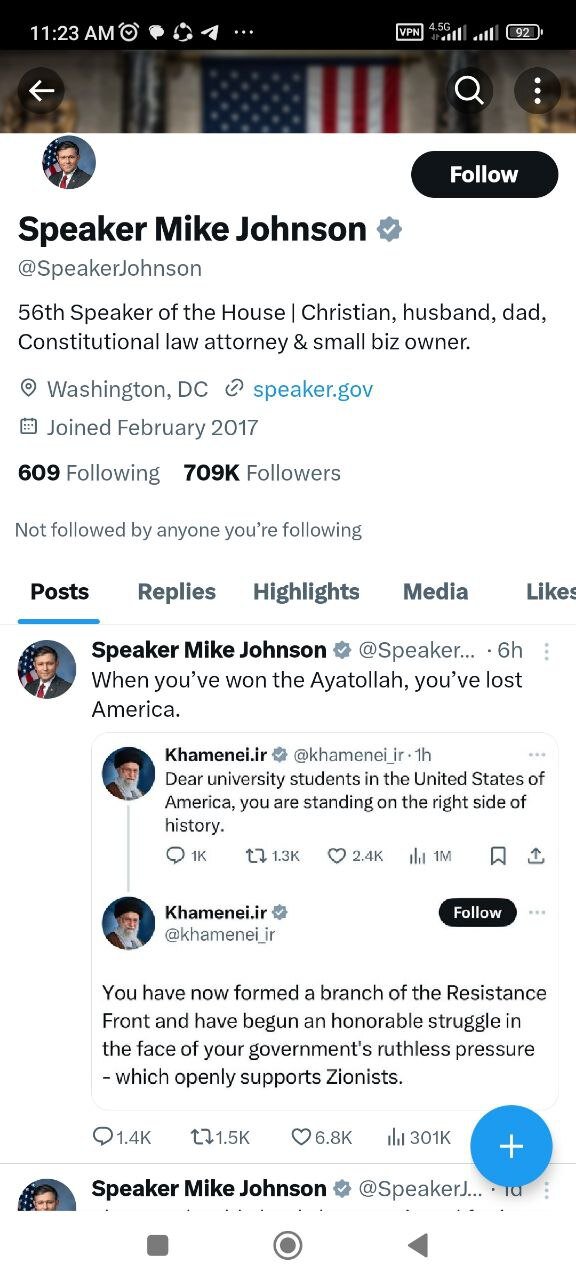Image resolution: width=576 pixels, height=1280 pixels.
Task: Open Speaker Mike Johnson's profile picture
Action: 68,162
